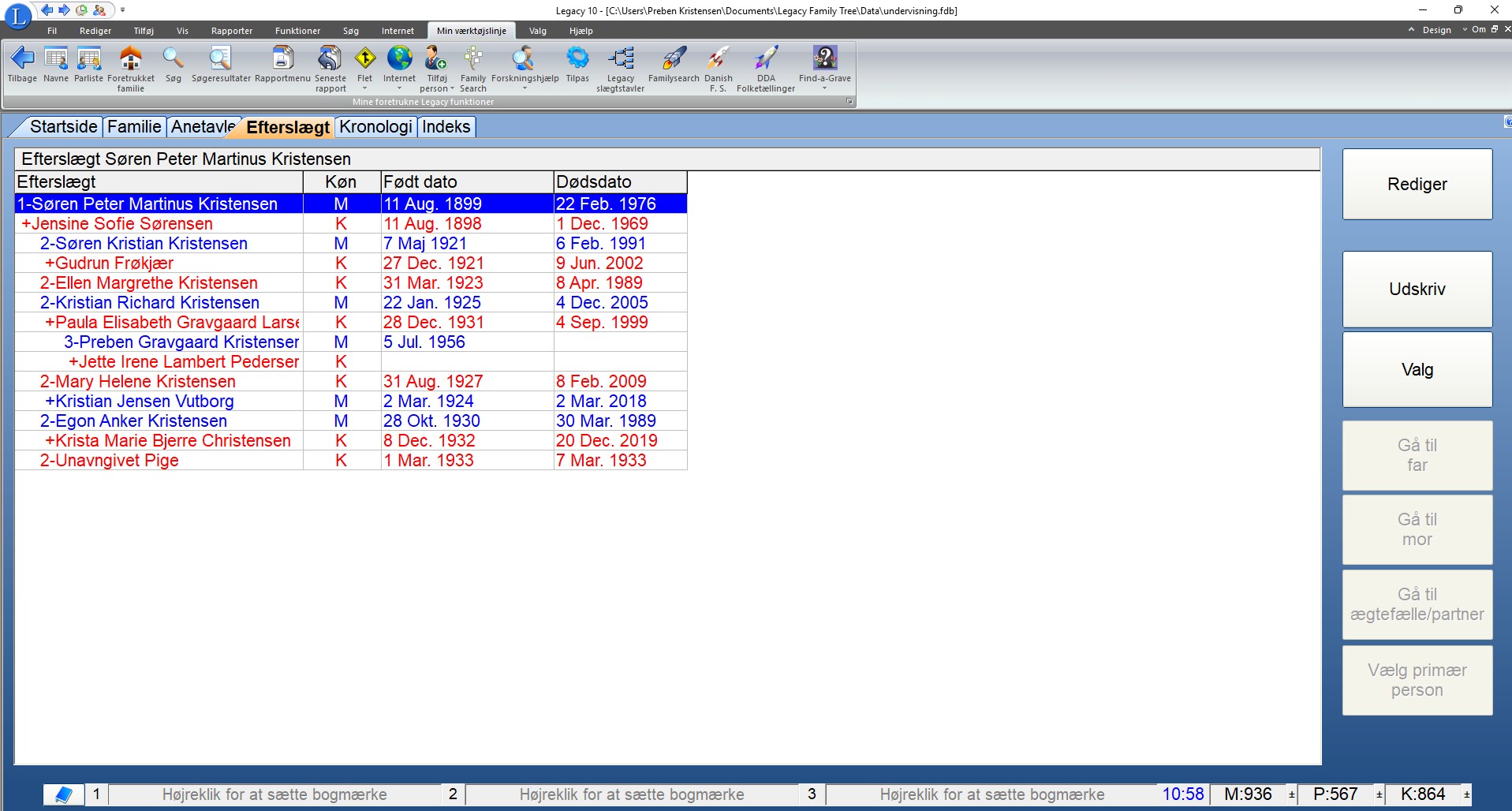Viewport: 1512px width, 811px height.
Task: Click the Rediger button
Action: tap(1417, 185)
